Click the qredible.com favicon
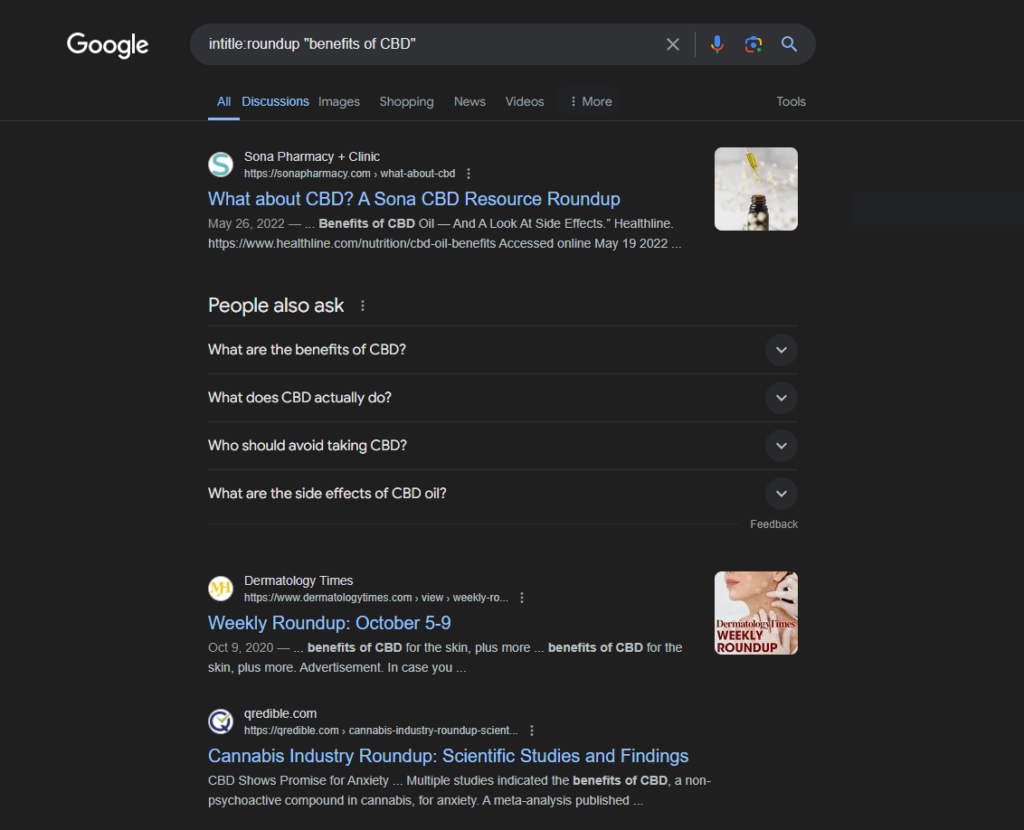Image resolution: width=1024 pixels, height=830 pixels. click(220, 721)
